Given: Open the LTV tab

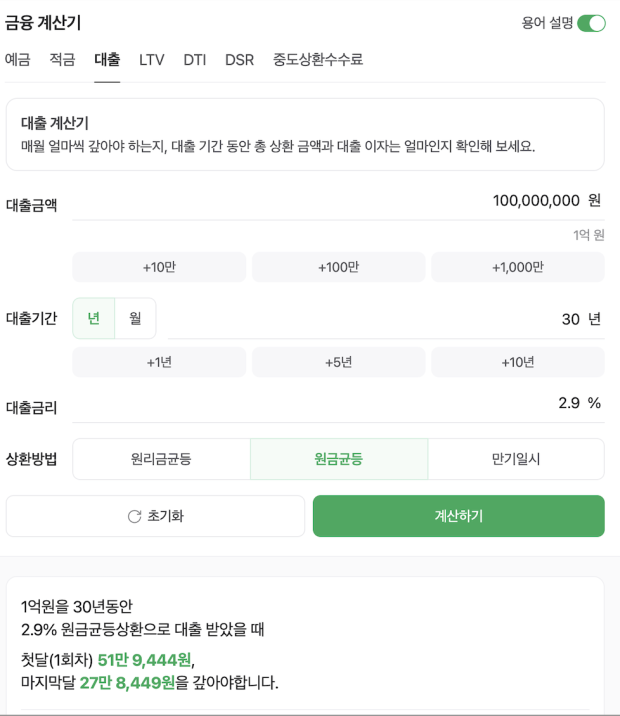Looking at the screenshot, I should [x=152, y=60].
